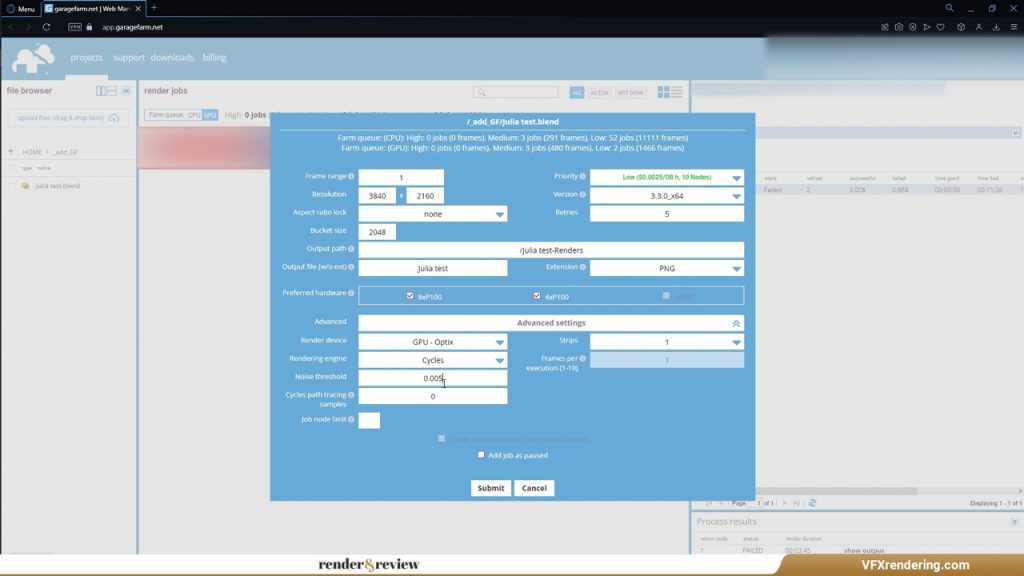Collapse the Advanced settings section

(x=736, y=323)
